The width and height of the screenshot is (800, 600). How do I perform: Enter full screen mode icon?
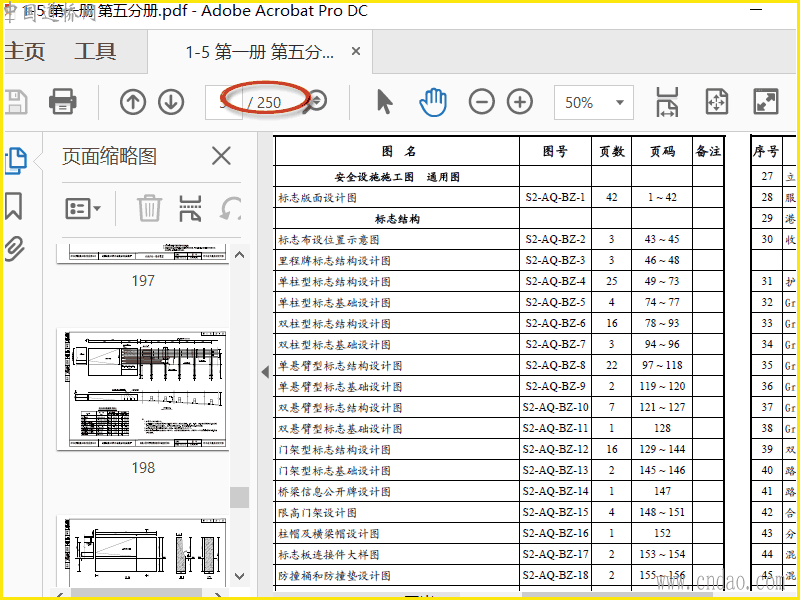[x=766, y=102]
